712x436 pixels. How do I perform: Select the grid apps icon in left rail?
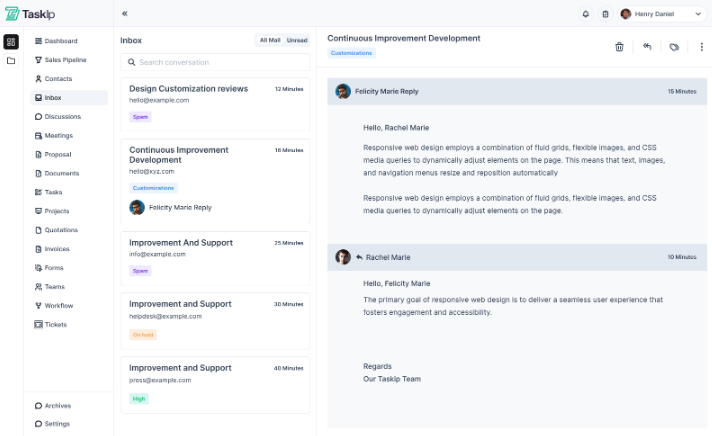(x=11, y=42)
